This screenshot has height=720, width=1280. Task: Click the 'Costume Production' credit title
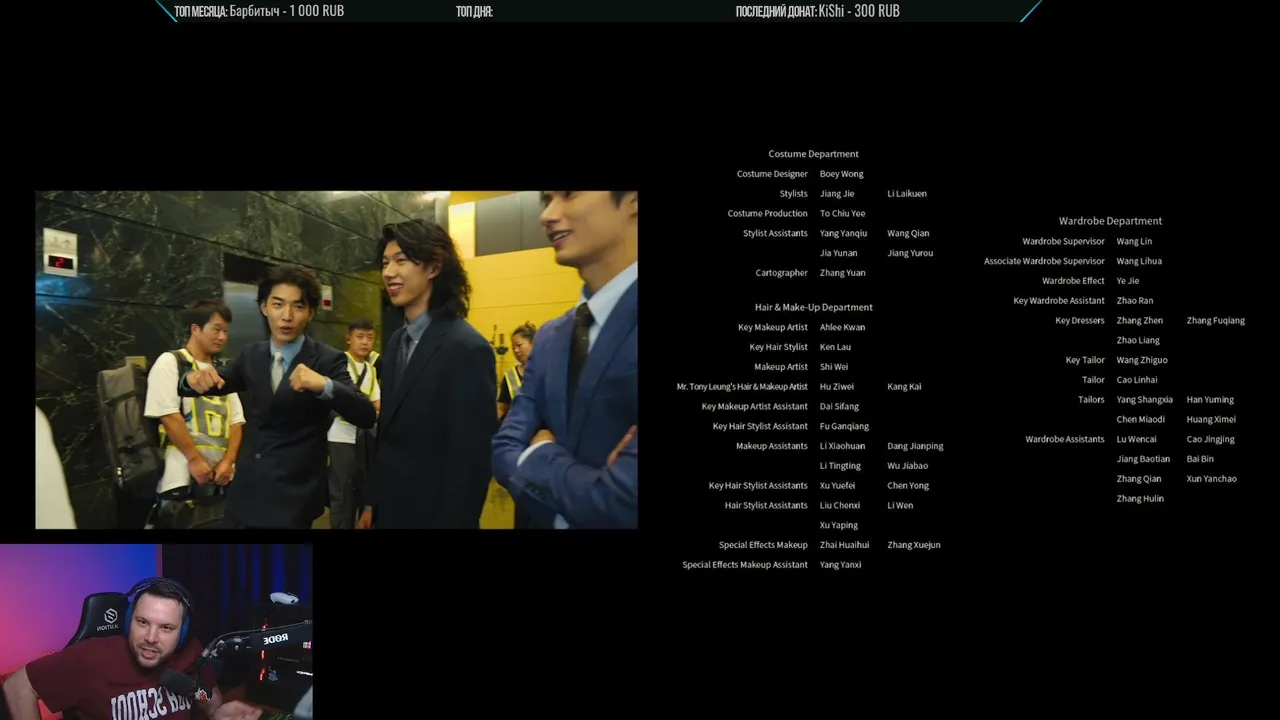[767, 213]
